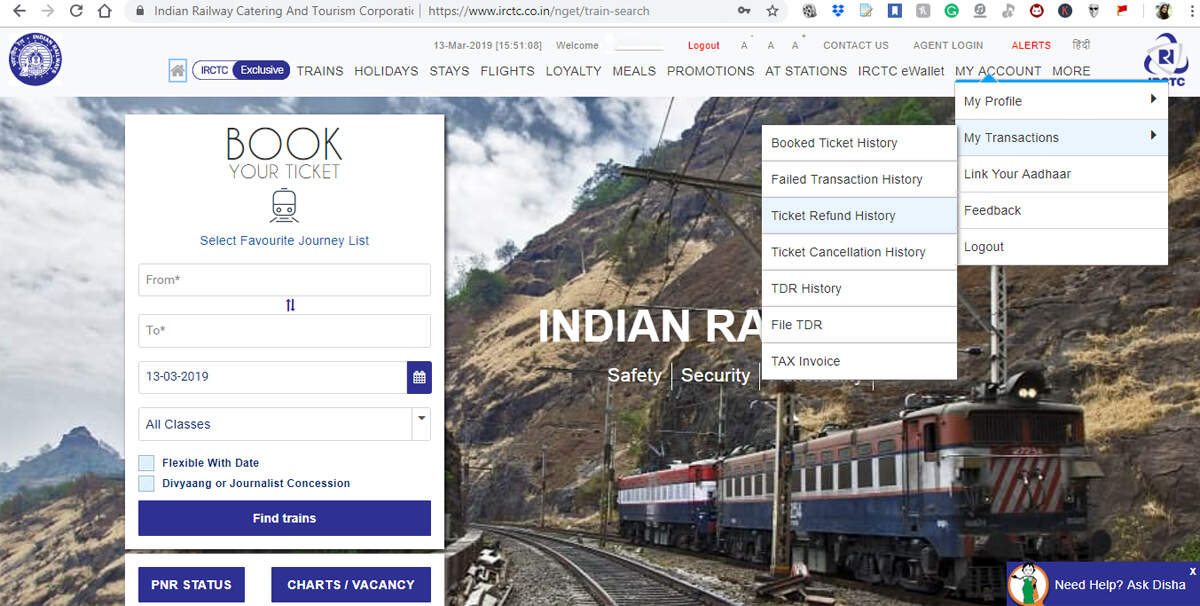Click Select Favourite Journey List
Image resolution: width=1200 pixels, height=606 pixels.
(284, 240)
